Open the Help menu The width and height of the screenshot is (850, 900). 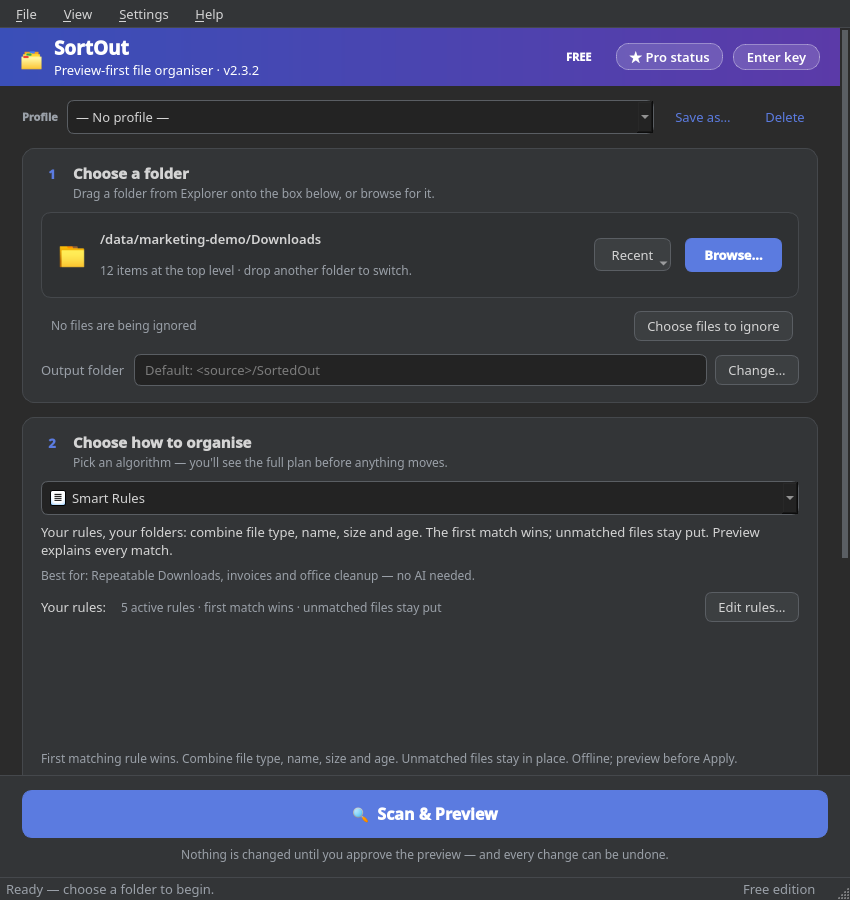tap(209, 14)
